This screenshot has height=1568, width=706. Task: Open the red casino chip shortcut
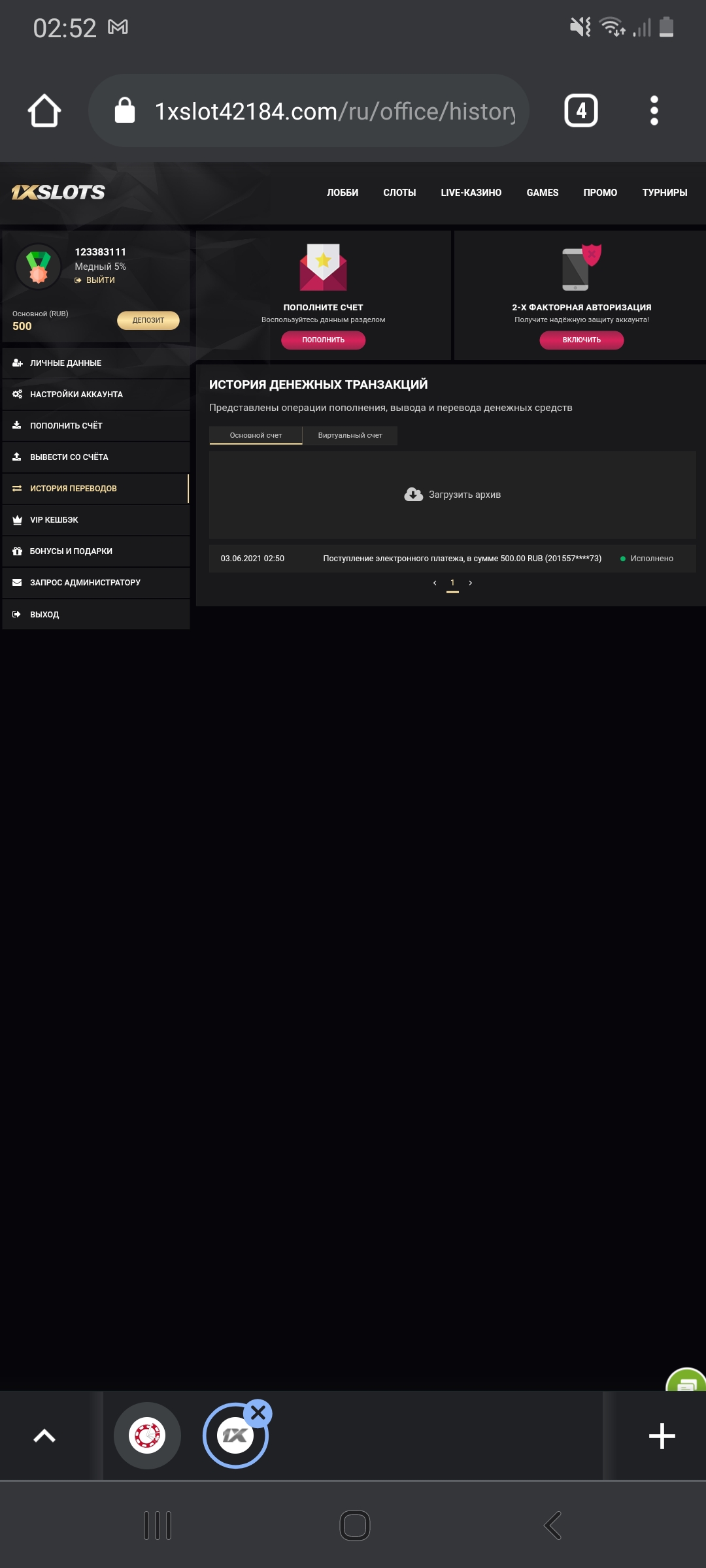(147, 1435)
